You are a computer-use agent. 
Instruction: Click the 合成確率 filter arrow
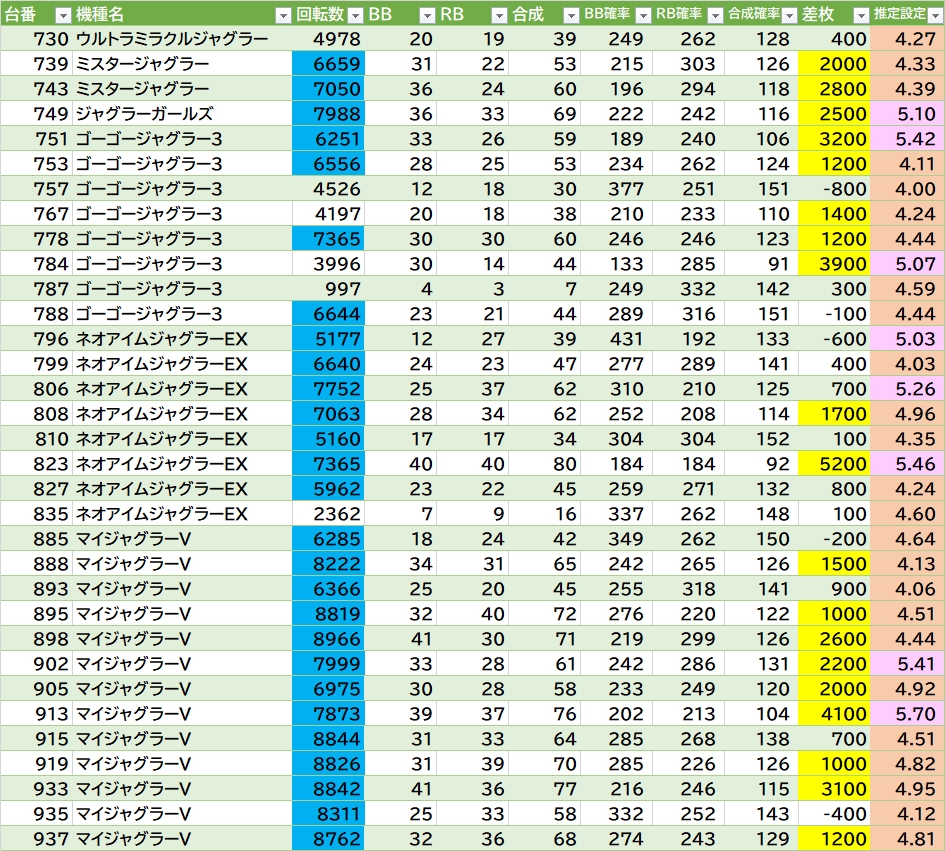click(788, 15)
